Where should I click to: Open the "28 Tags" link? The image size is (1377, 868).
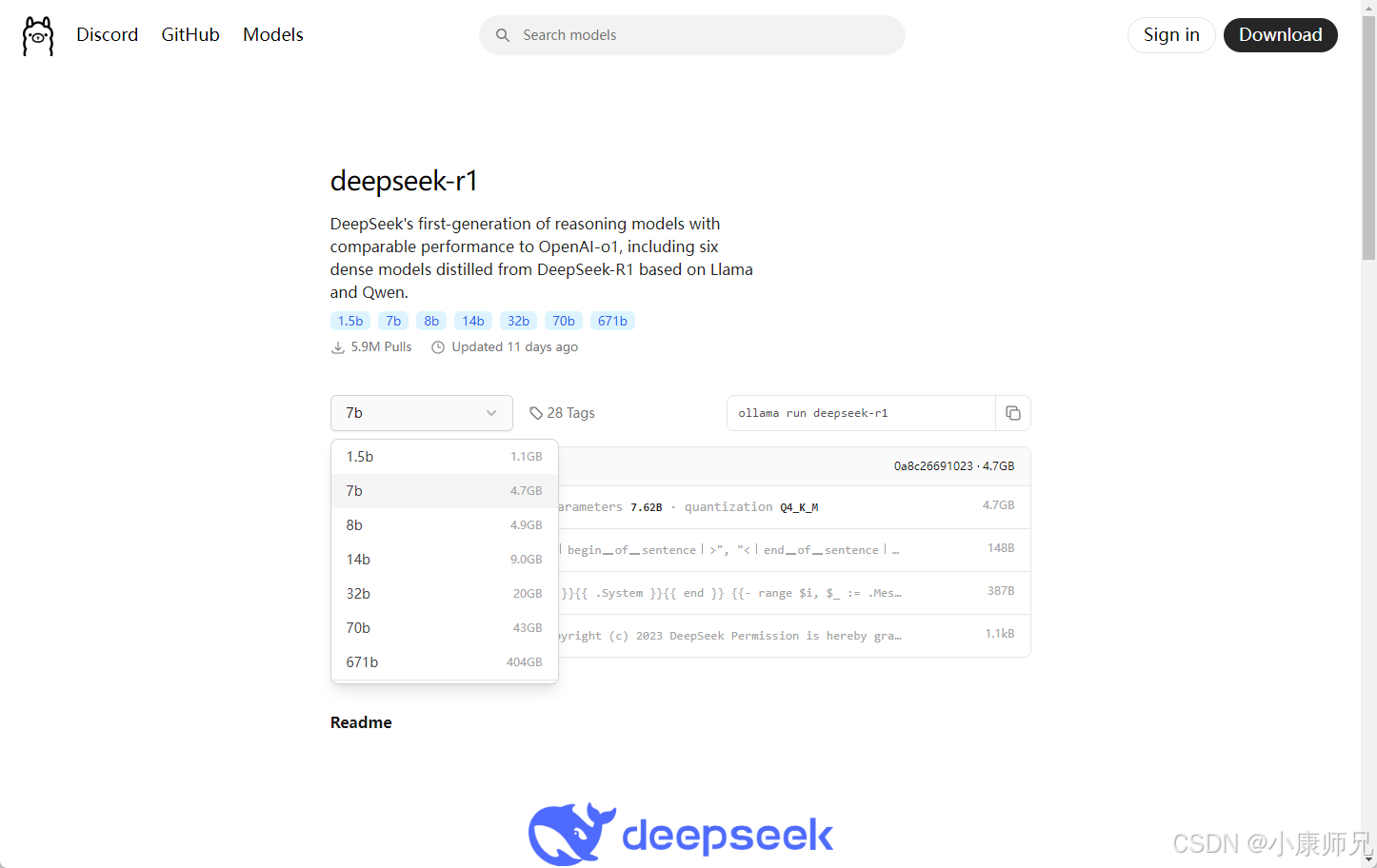coord(570,412)
